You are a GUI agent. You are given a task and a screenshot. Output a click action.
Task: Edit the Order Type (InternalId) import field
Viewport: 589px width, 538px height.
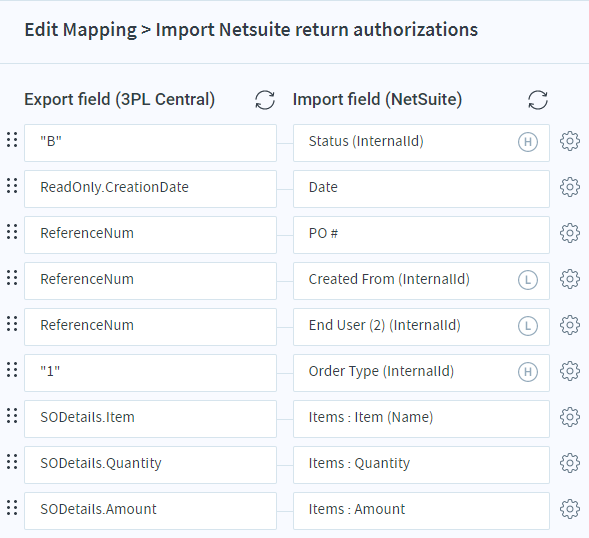[x=421, y=373]
